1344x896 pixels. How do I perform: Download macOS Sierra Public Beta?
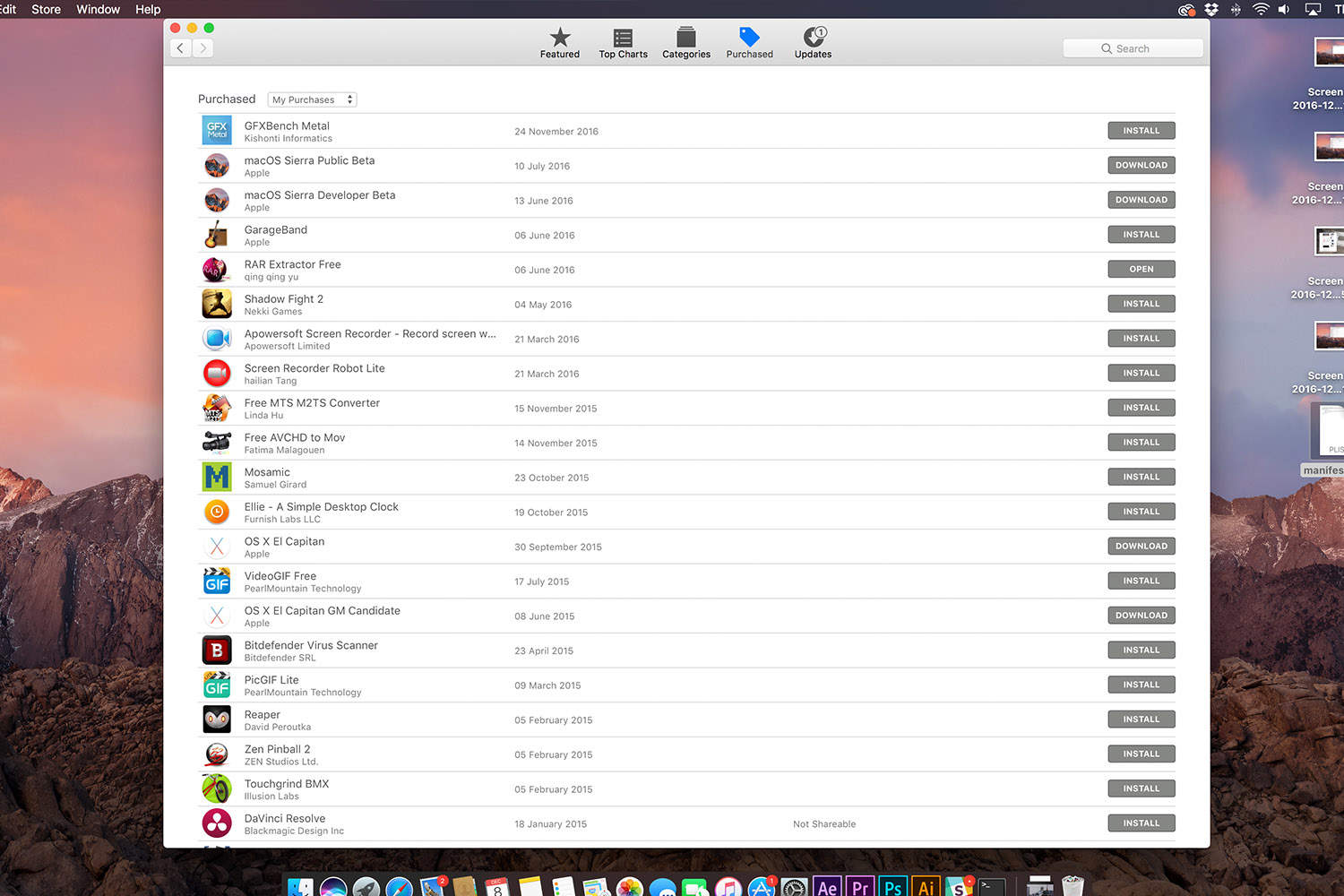coord(1141,166)
